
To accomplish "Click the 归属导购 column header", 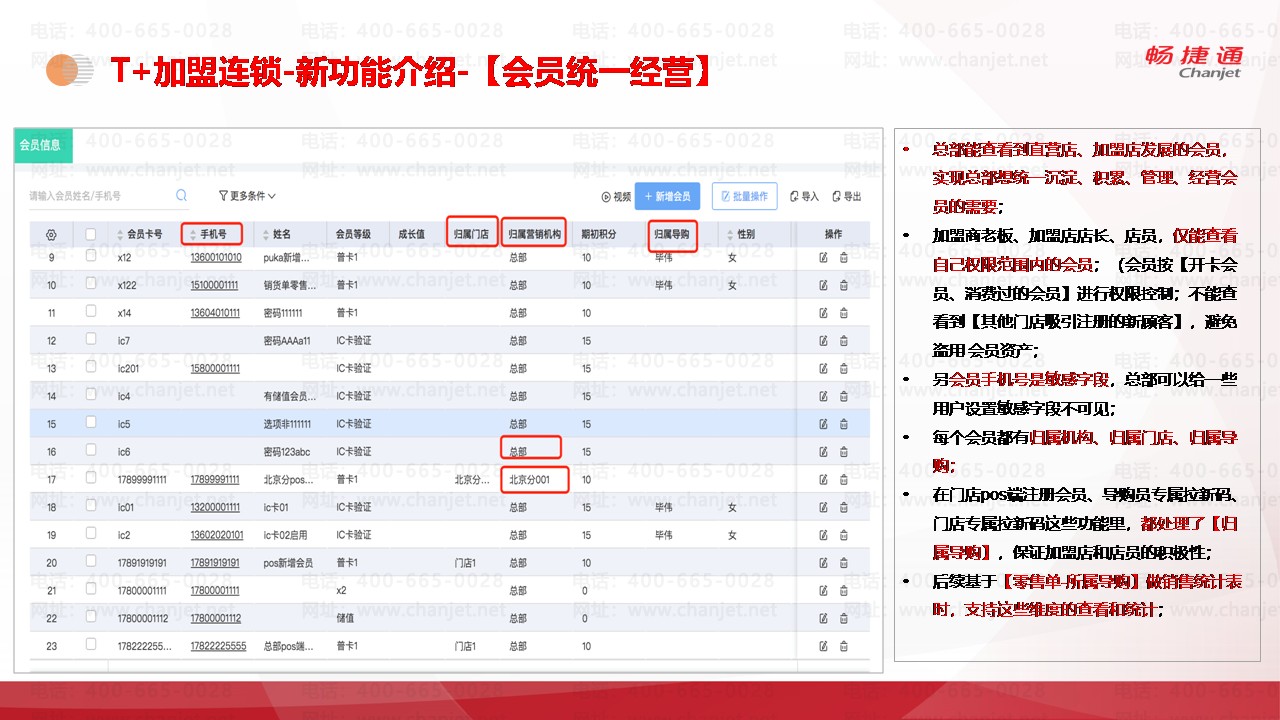I will tap(671, 235).
